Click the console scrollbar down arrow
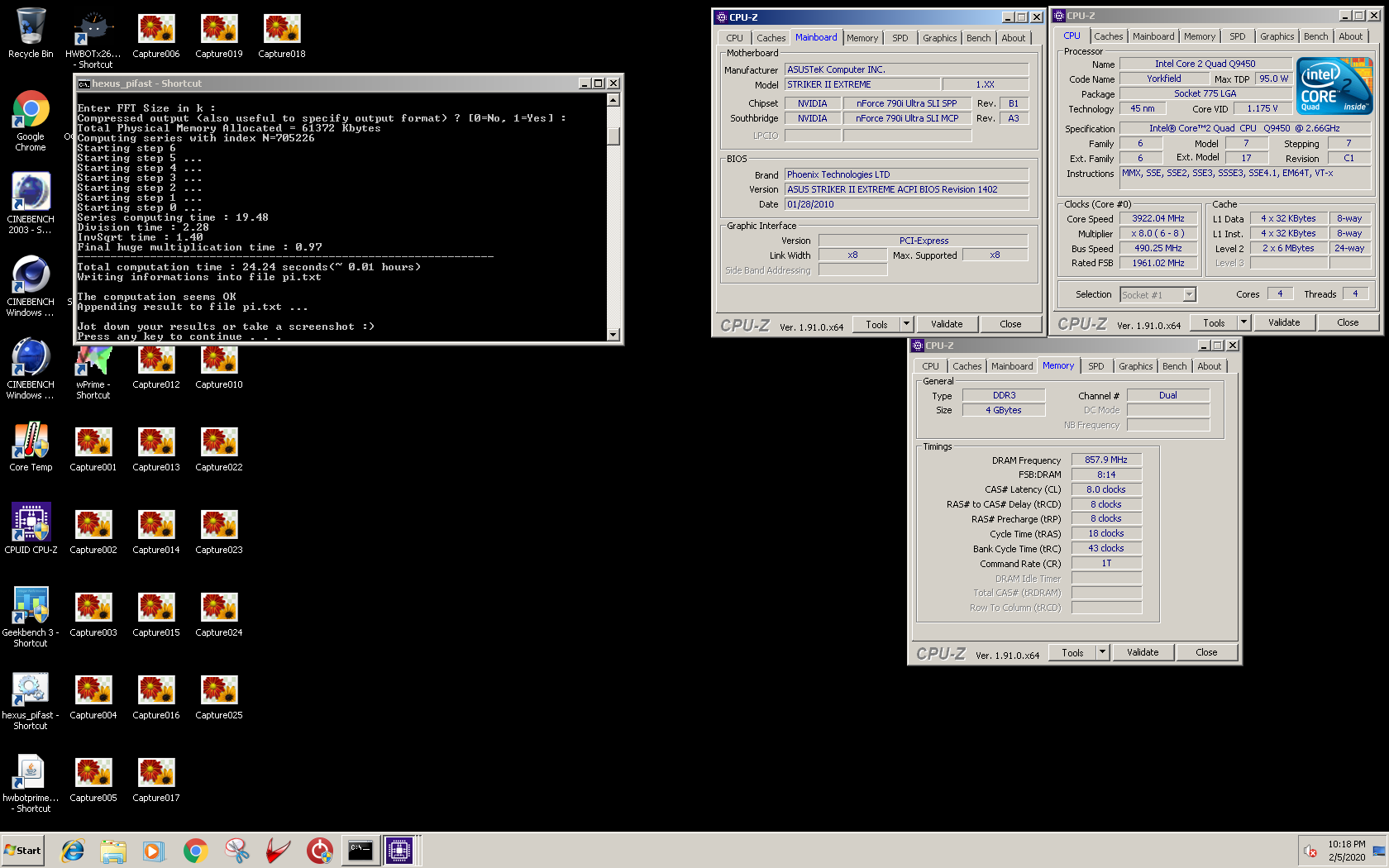Image resolution: width=1389 pixels, height=868 pixels. [x=613, y=335]
